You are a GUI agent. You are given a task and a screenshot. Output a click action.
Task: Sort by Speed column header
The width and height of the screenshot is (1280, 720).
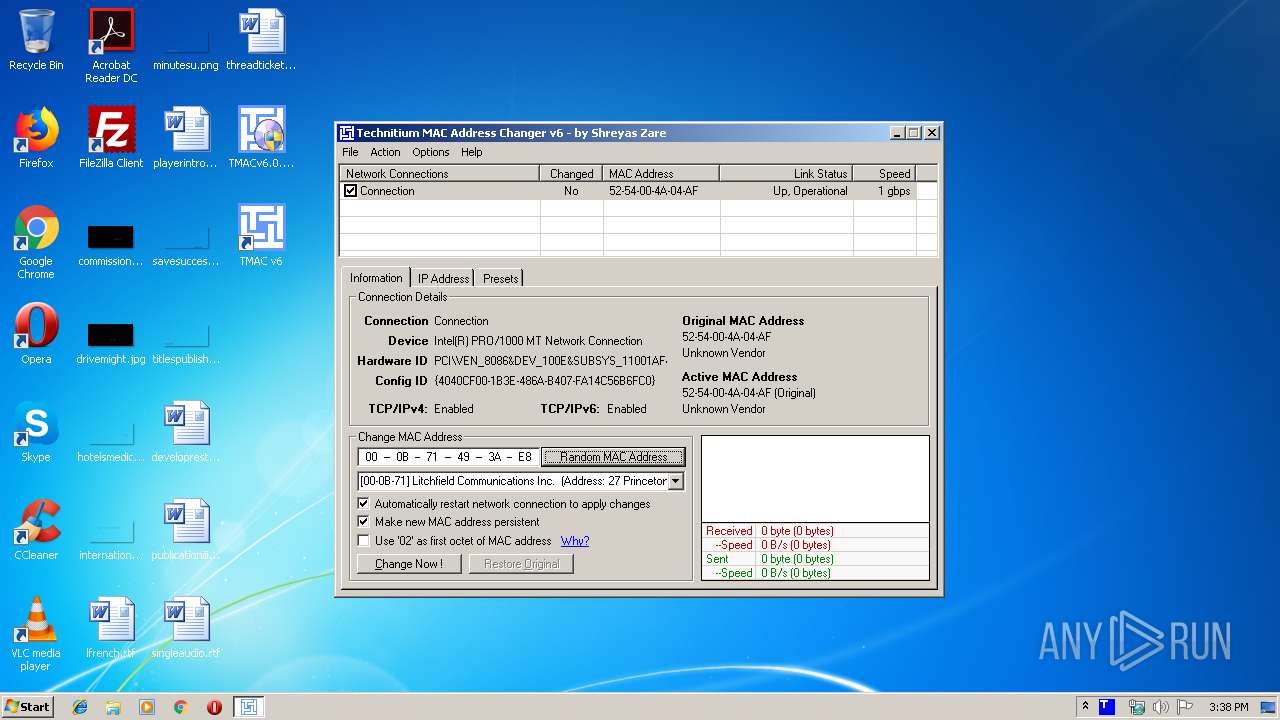pyautogui.click(x=884, y=174)
